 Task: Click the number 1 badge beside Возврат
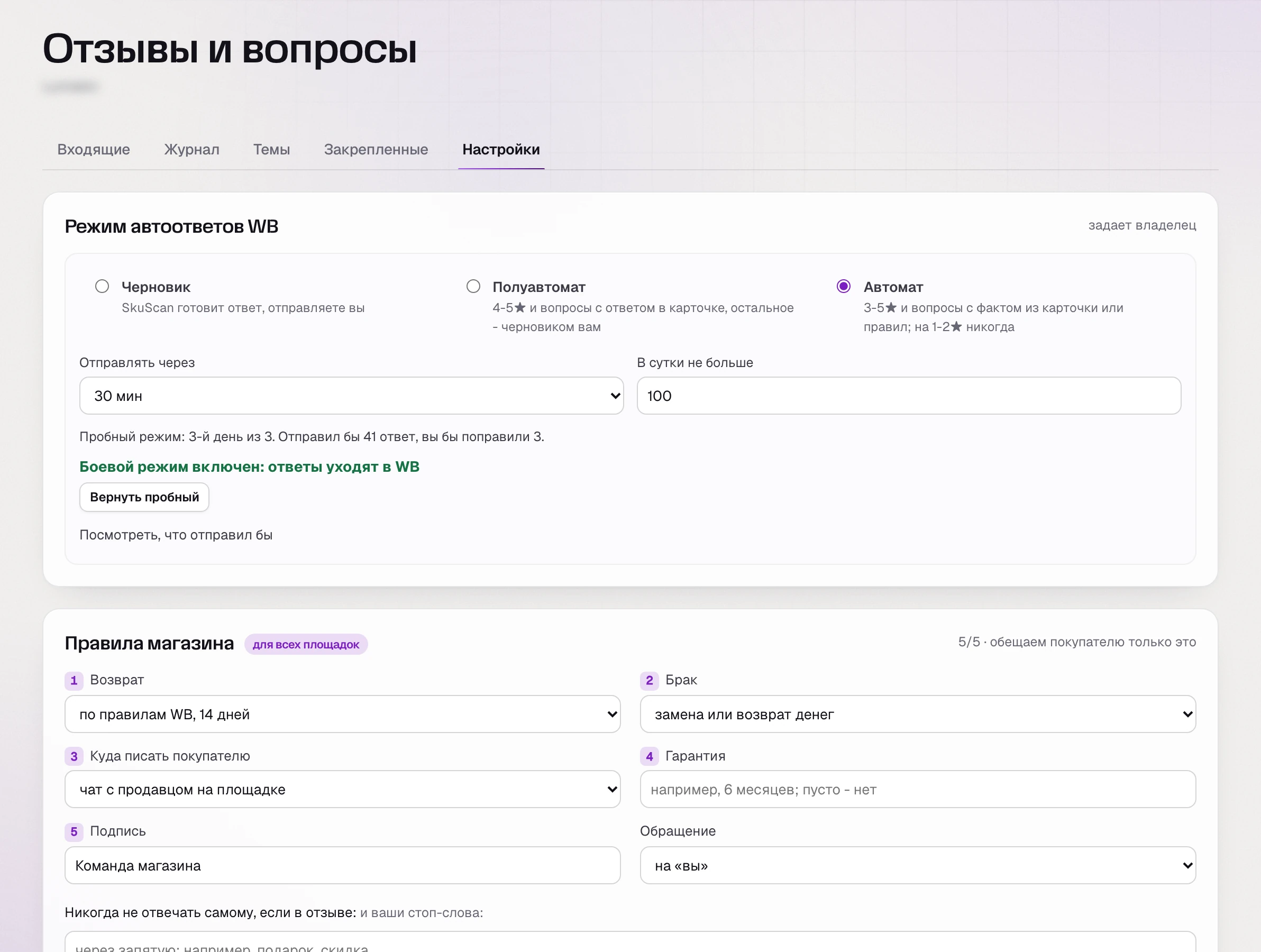(74, 680)
